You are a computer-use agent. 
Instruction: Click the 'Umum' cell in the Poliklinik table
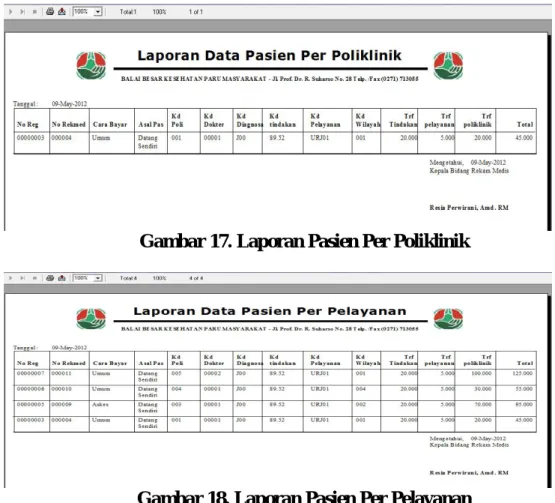101,138
